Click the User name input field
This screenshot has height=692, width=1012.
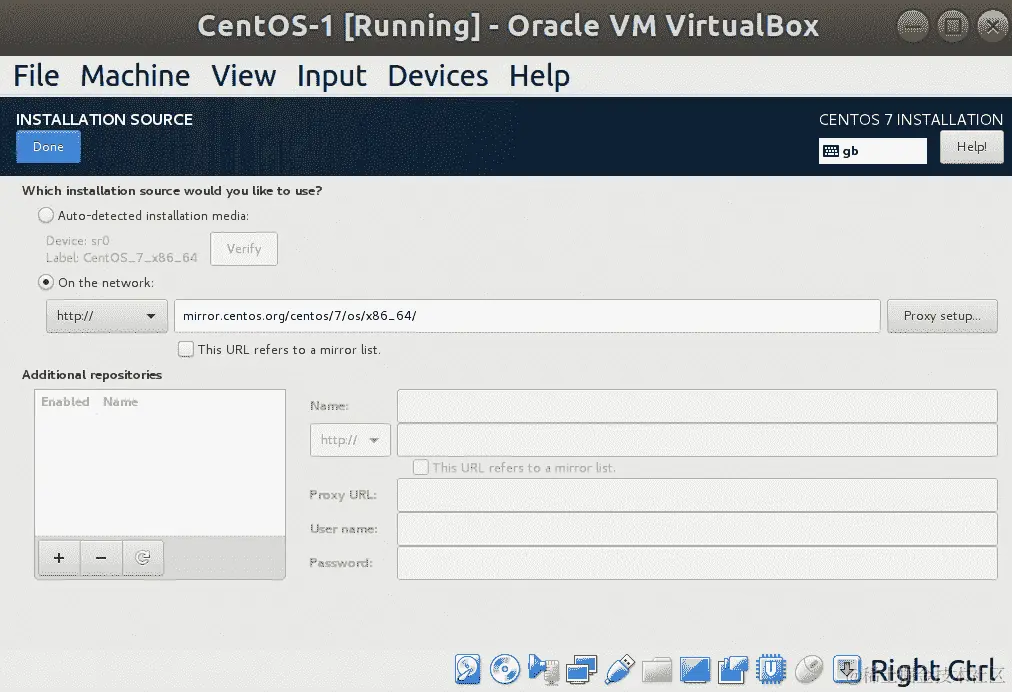[697, 529]
